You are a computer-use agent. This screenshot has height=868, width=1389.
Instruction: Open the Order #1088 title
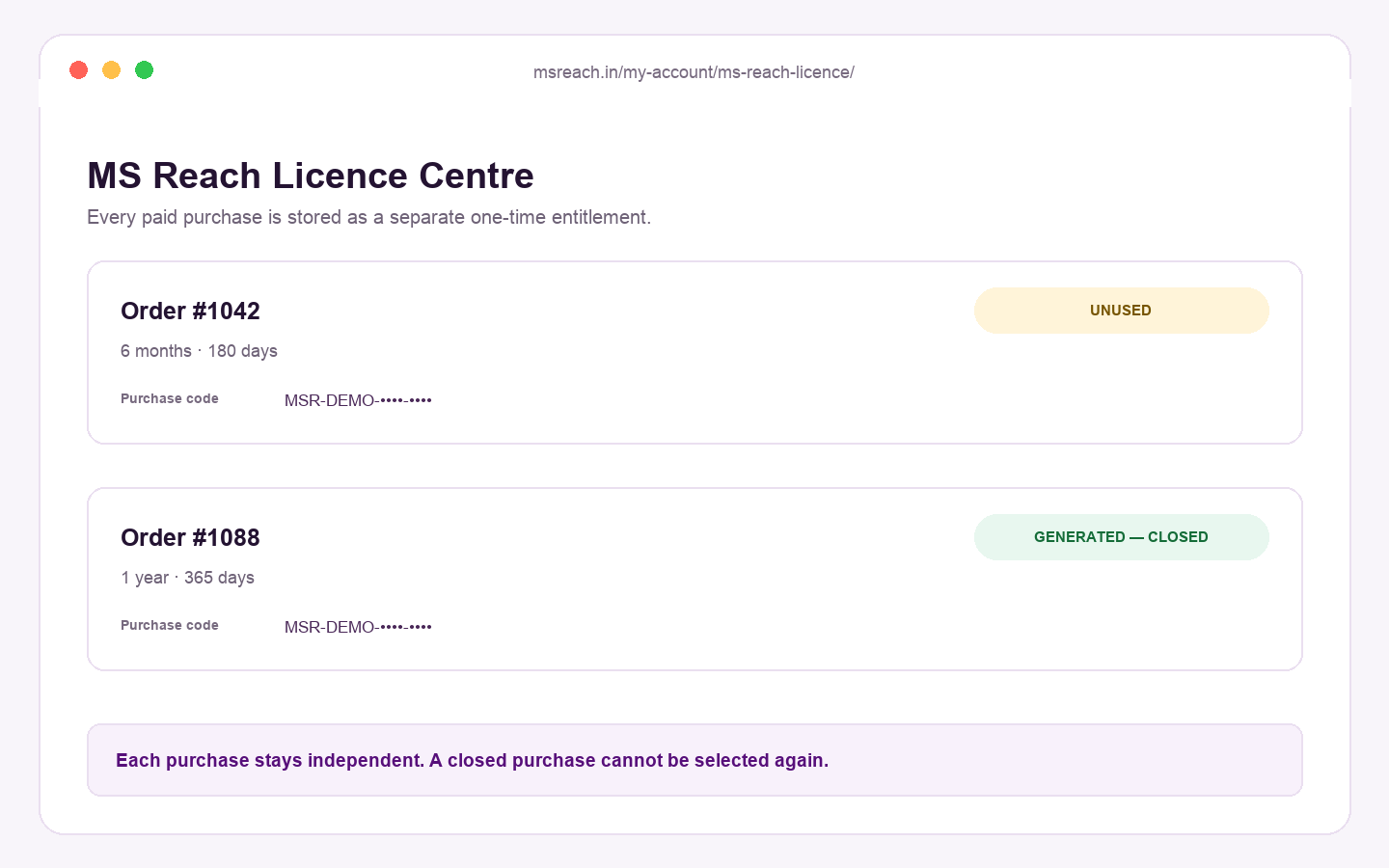[x=190, y=537]
